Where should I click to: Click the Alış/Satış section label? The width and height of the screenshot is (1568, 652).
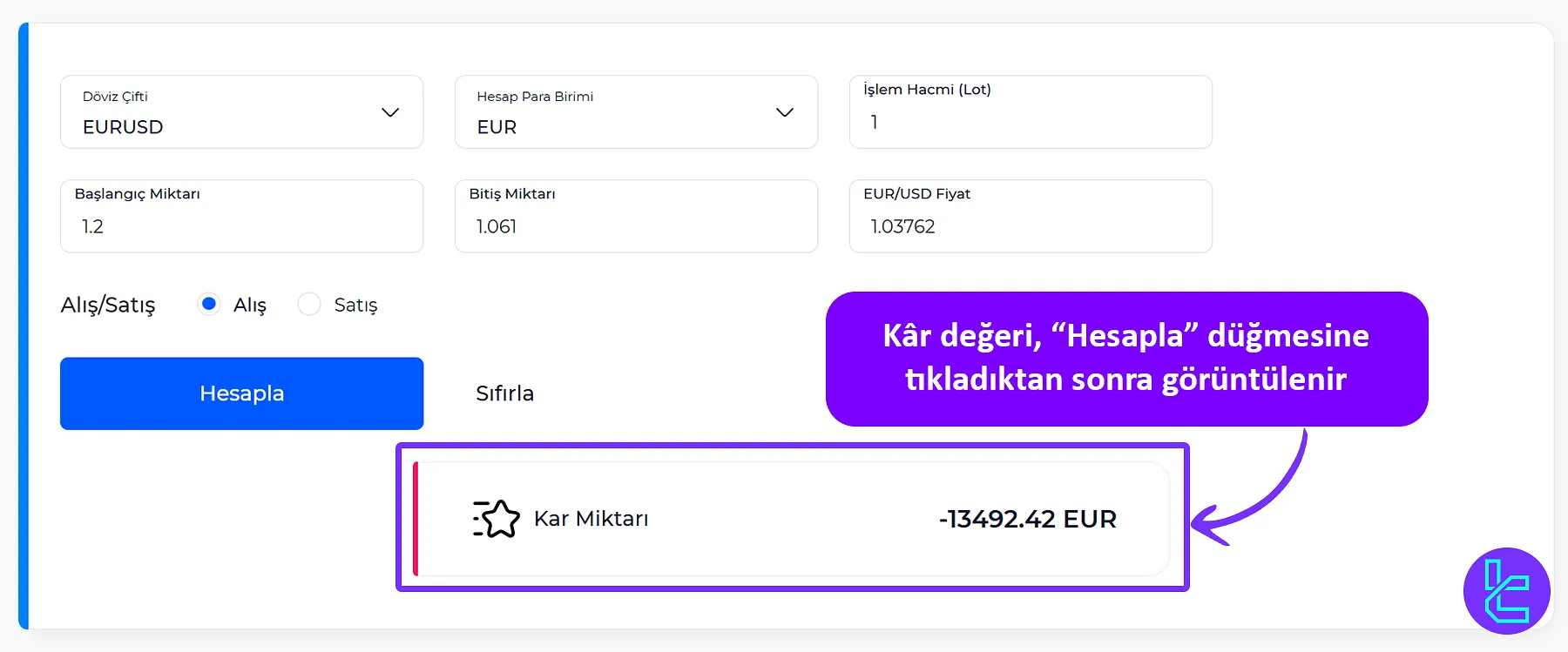click(108, 305)
